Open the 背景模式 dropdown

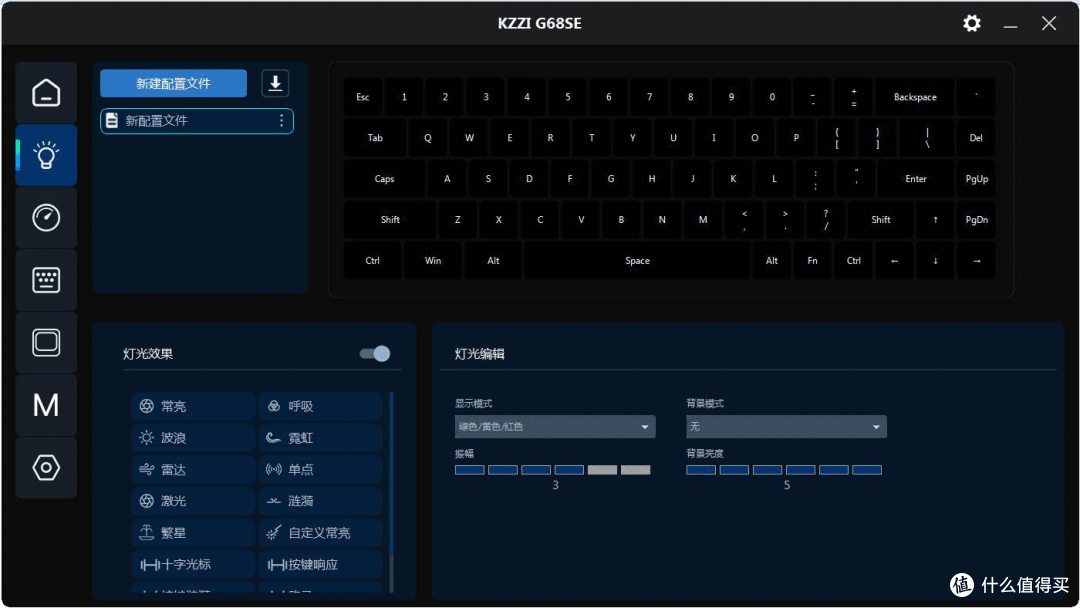pyautogui.click(x=787, y=427)
